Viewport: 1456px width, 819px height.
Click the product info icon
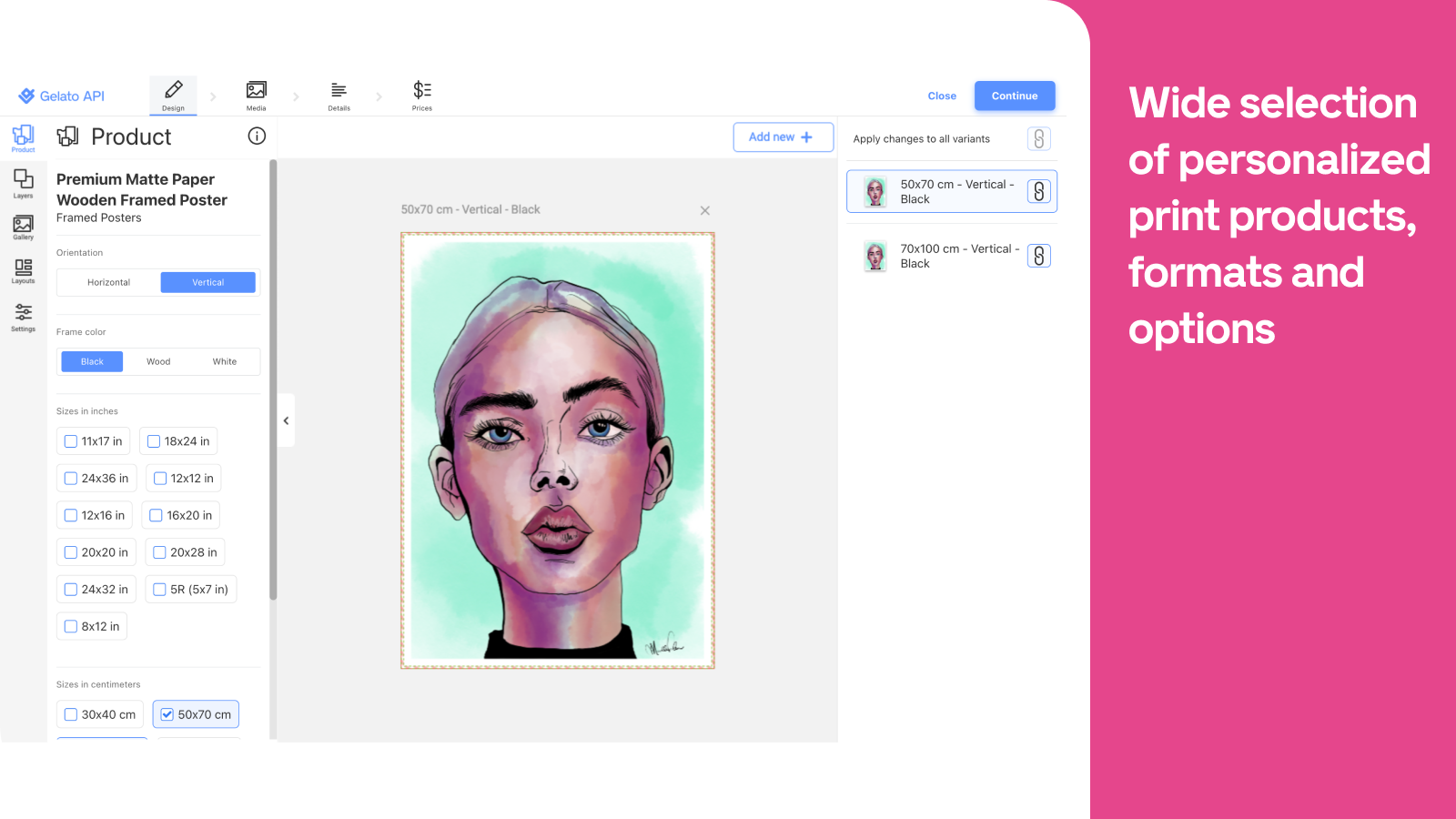[x=257, y=136]
